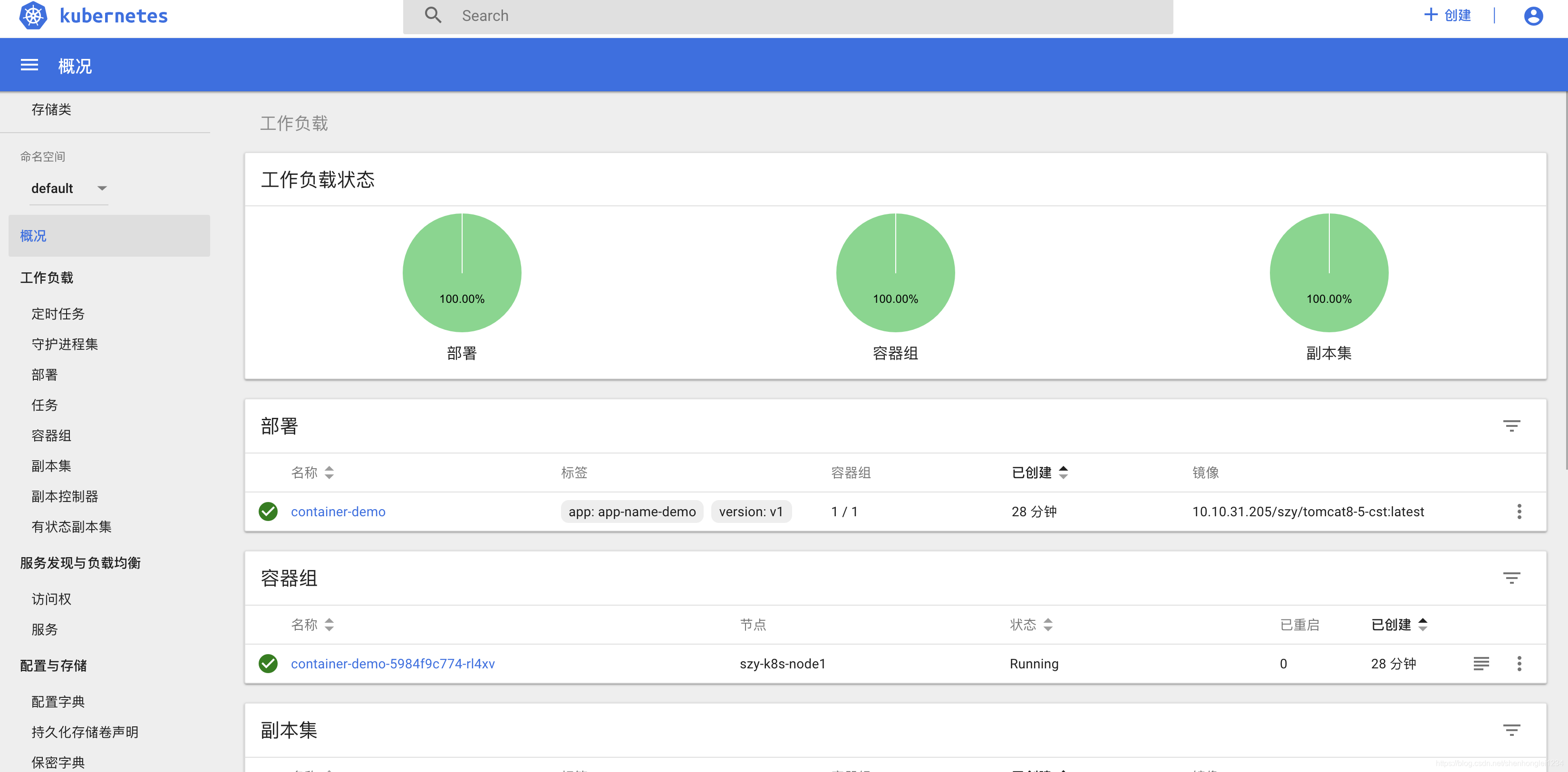Click the app: app-name-demo label chip
Viewport: 1568px width, 772px height.
click(632, 511)
